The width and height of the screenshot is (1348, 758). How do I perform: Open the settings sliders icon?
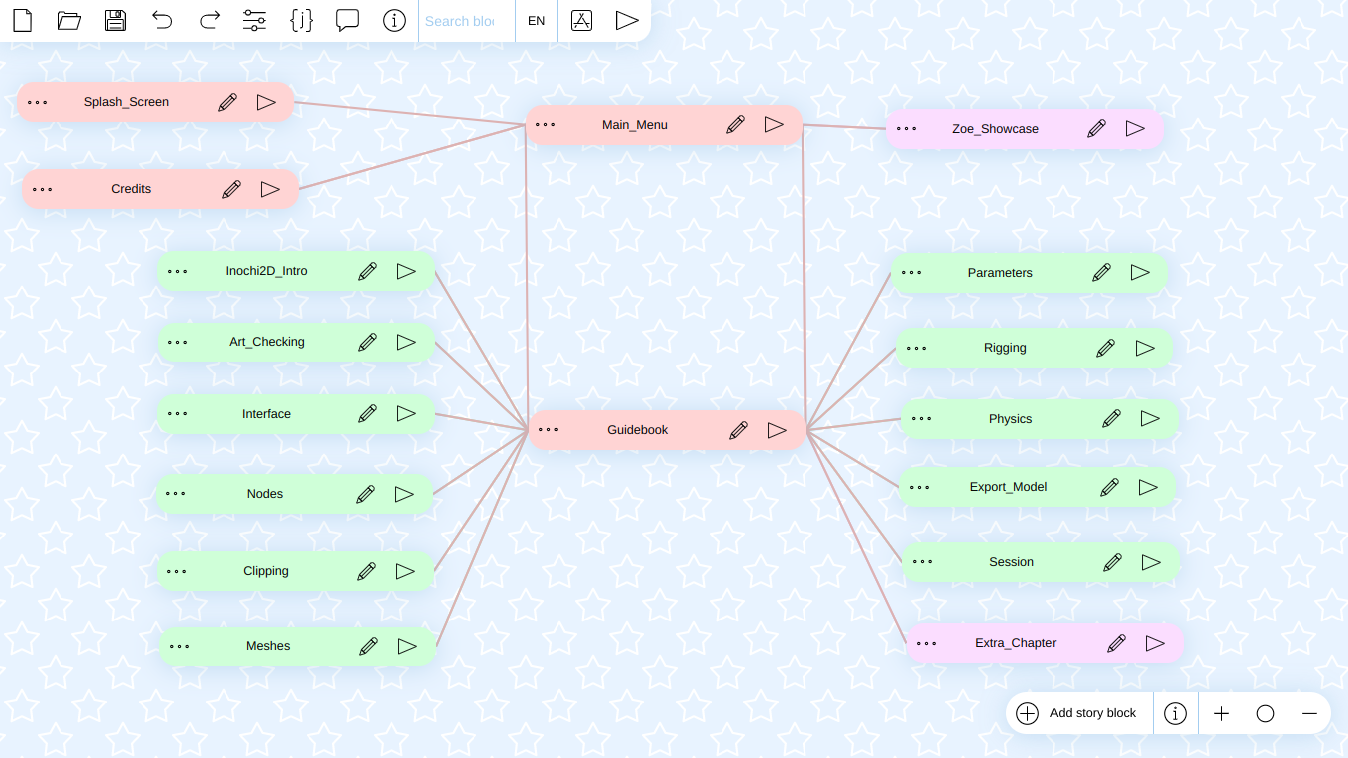(x=255, y=20)
